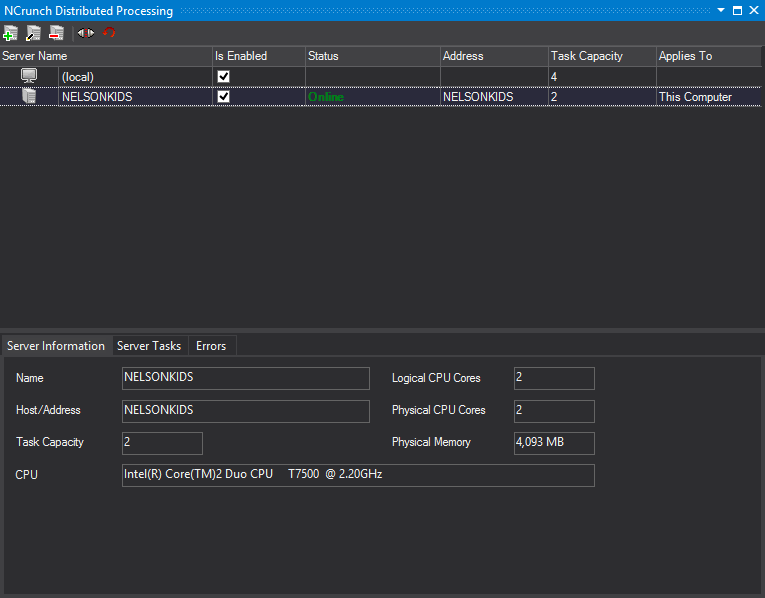Disable the NELSONKIDS server checkbox
The height and width of the screenshot is (598, 765).
(x=224, y=97)
